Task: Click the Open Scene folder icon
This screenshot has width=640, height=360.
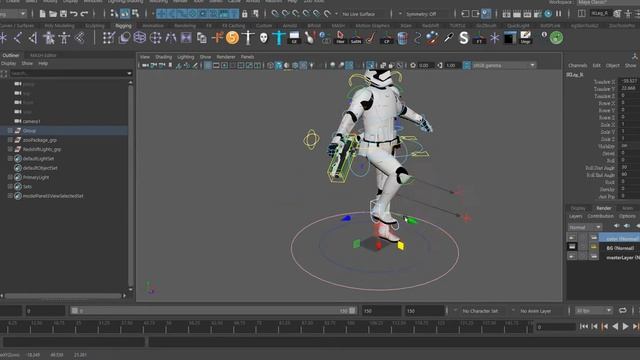Action: (53, 14)
